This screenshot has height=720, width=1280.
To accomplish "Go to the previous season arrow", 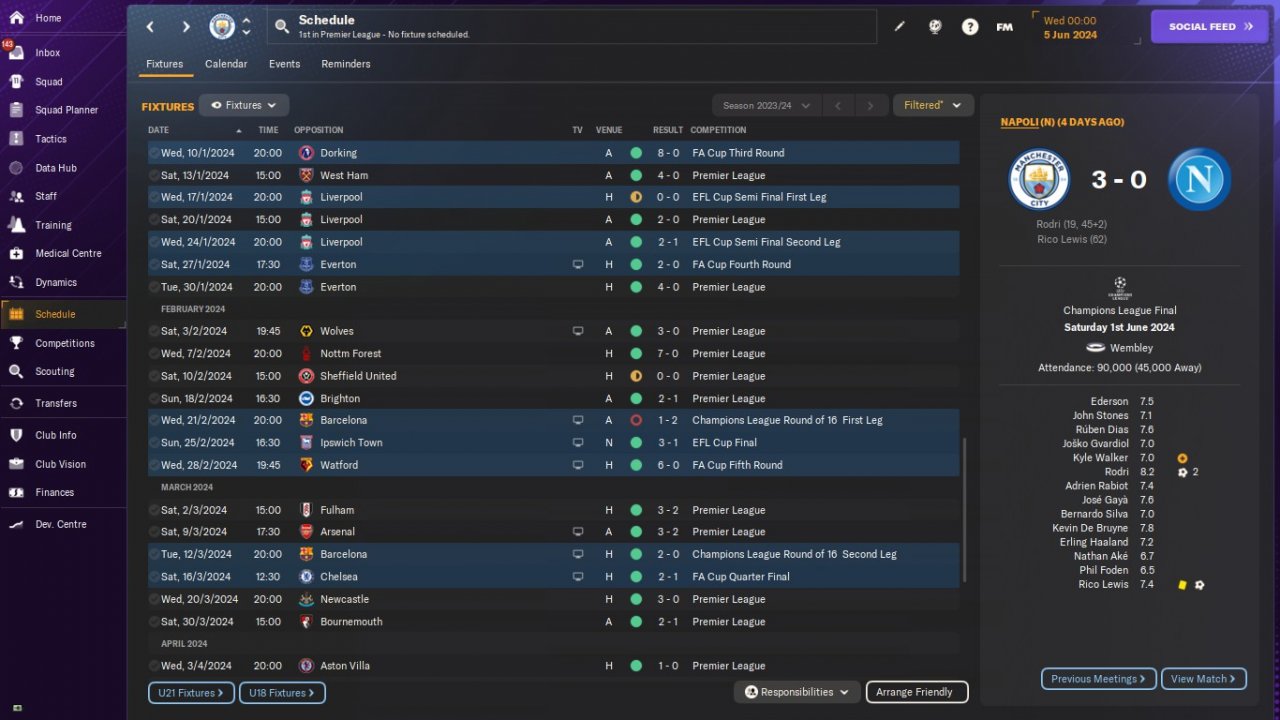I will 839,105.
